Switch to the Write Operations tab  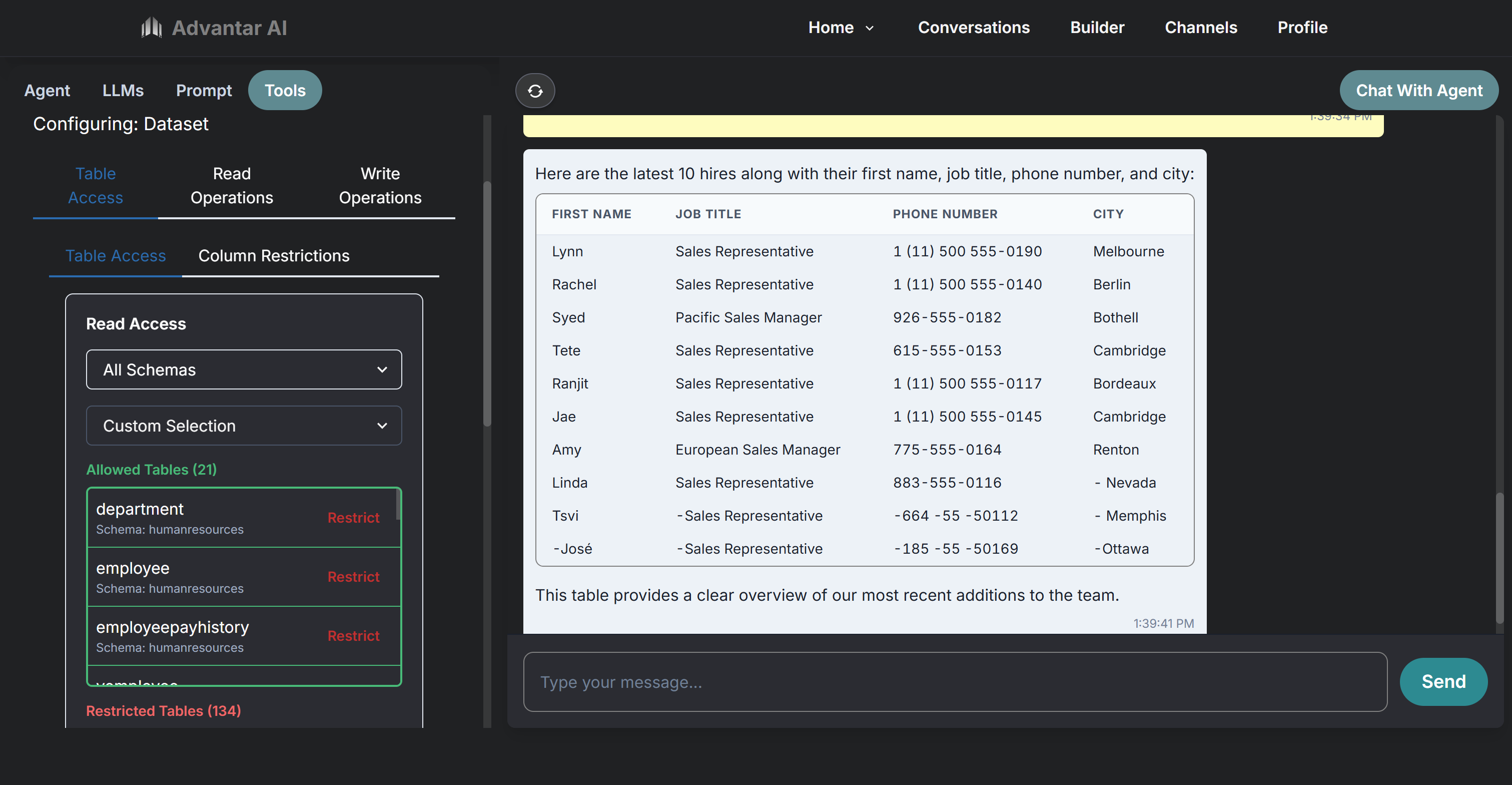point(380,186)
